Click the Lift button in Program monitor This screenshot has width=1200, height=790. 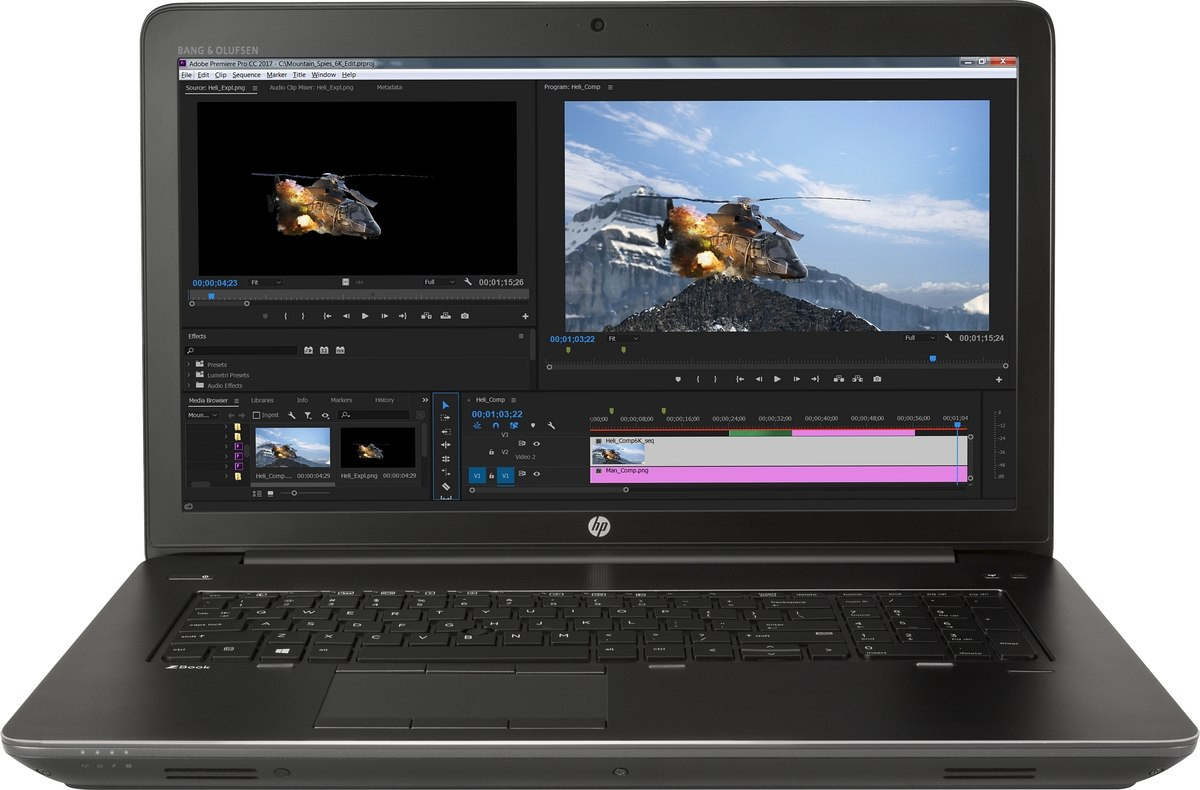click(x=837, y=379)
